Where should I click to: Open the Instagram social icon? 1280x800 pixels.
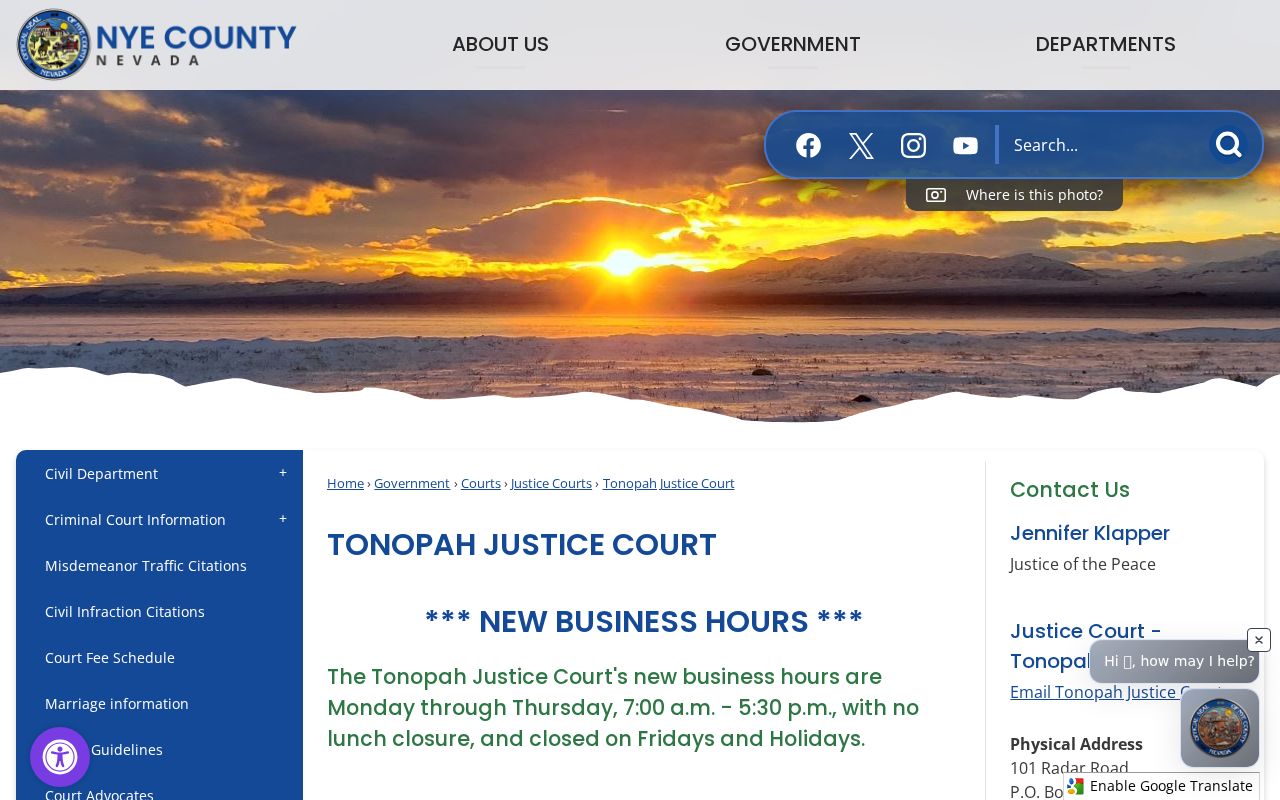(913, 145)
